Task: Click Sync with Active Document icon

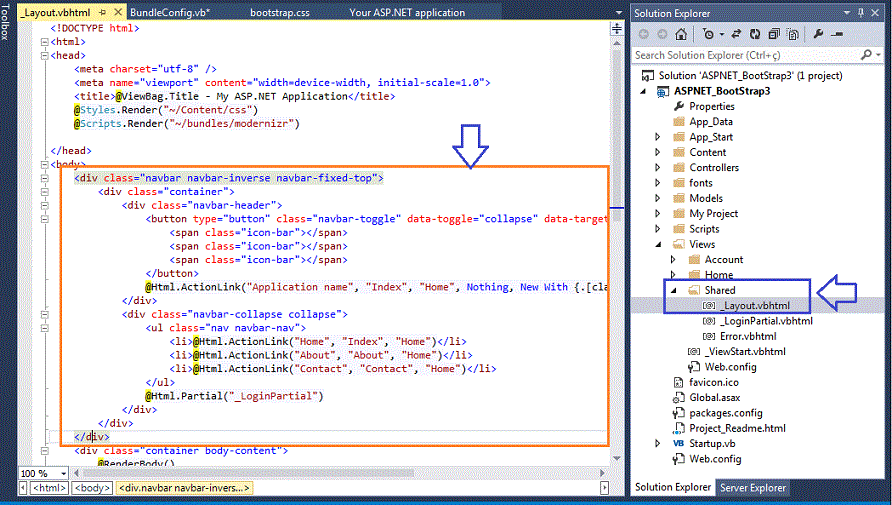Action: point(736,34)
